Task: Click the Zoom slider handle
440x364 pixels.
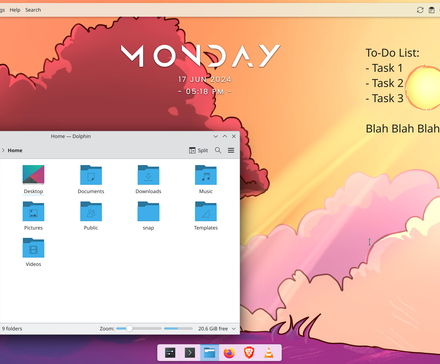Action: (x=129, y=329)
